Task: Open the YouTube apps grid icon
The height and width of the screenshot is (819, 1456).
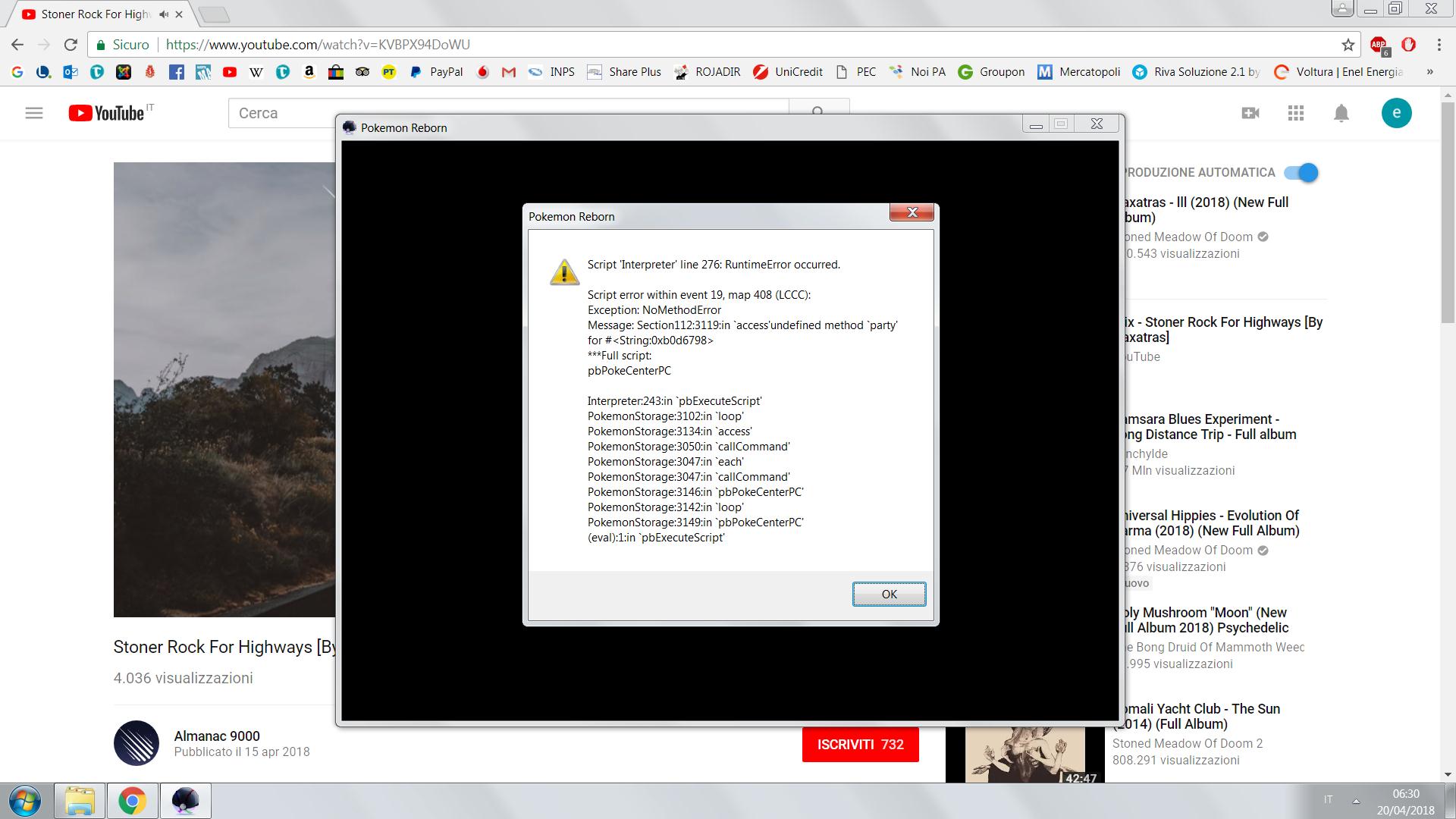Action: 1295,113
